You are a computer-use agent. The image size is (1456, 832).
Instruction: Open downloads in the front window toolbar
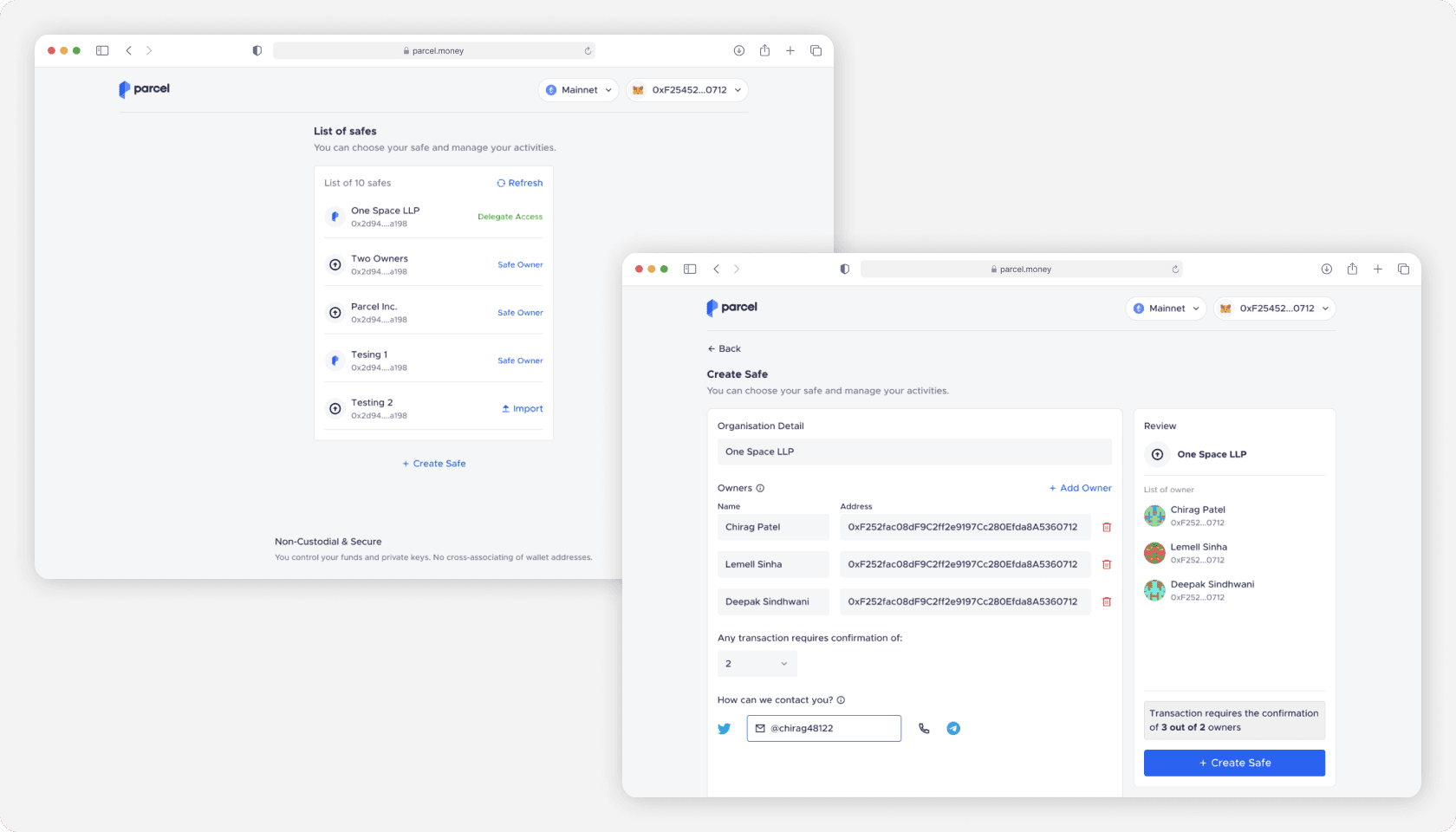point(1327,269)
